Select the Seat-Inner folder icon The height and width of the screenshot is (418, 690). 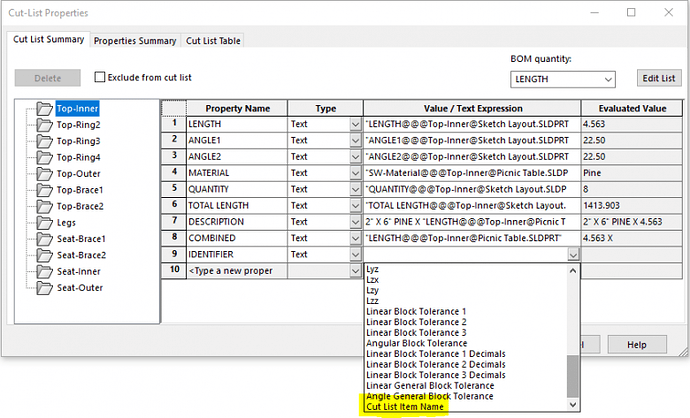click(x=44, y=272)
